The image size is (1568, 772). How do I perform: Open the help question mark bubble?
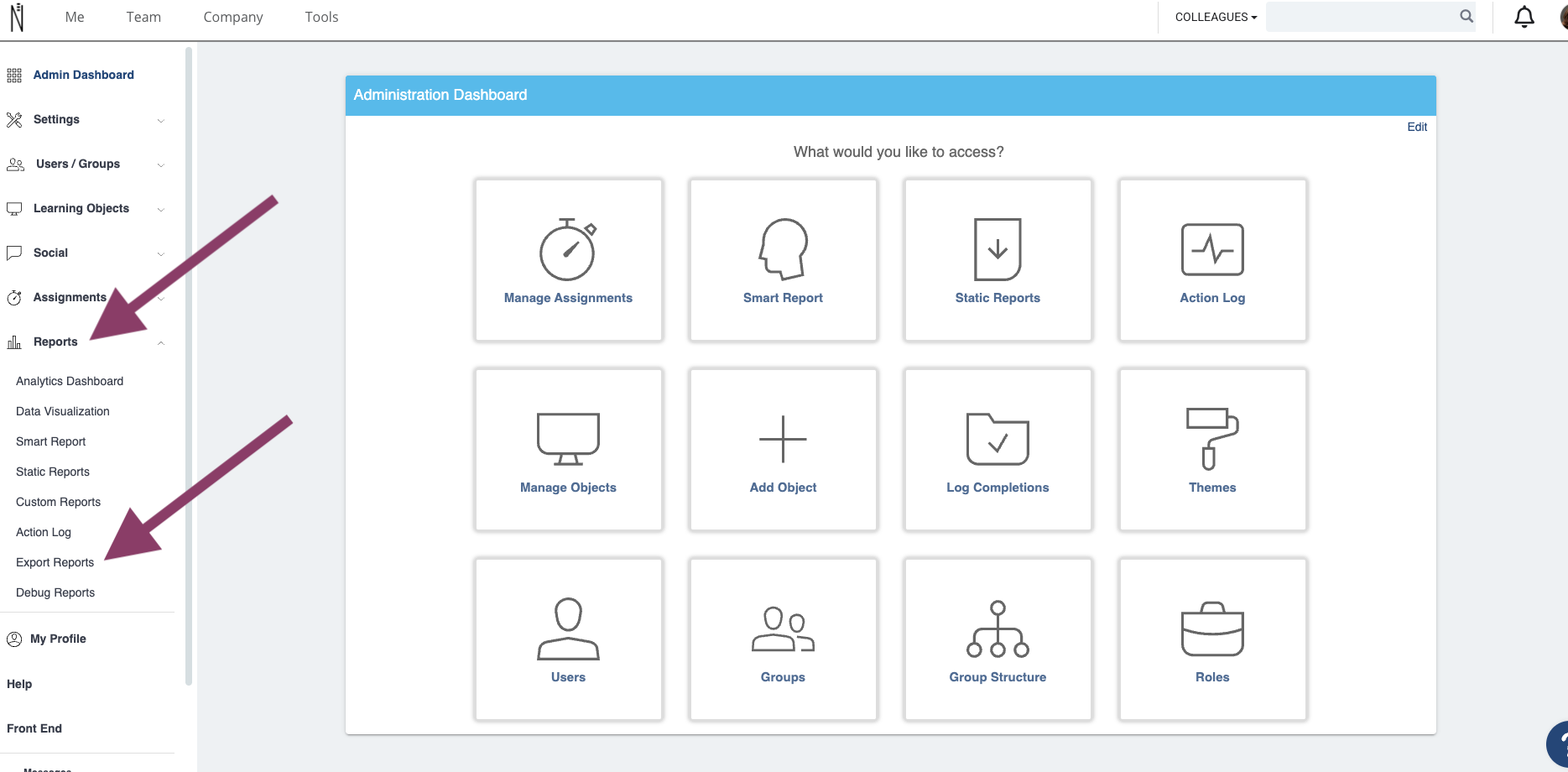point(1557,744)
